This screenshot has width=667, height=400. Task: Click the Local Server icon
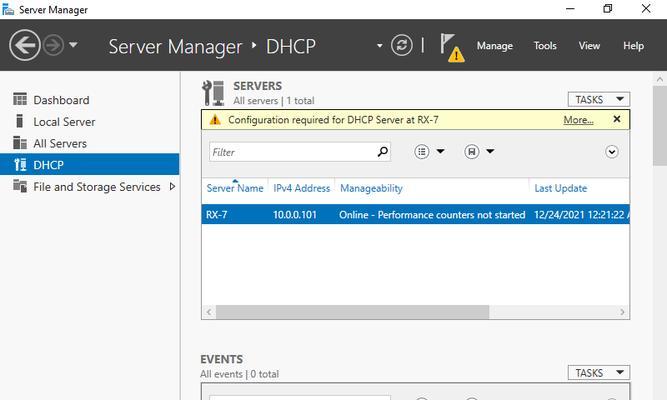(19, 121)
